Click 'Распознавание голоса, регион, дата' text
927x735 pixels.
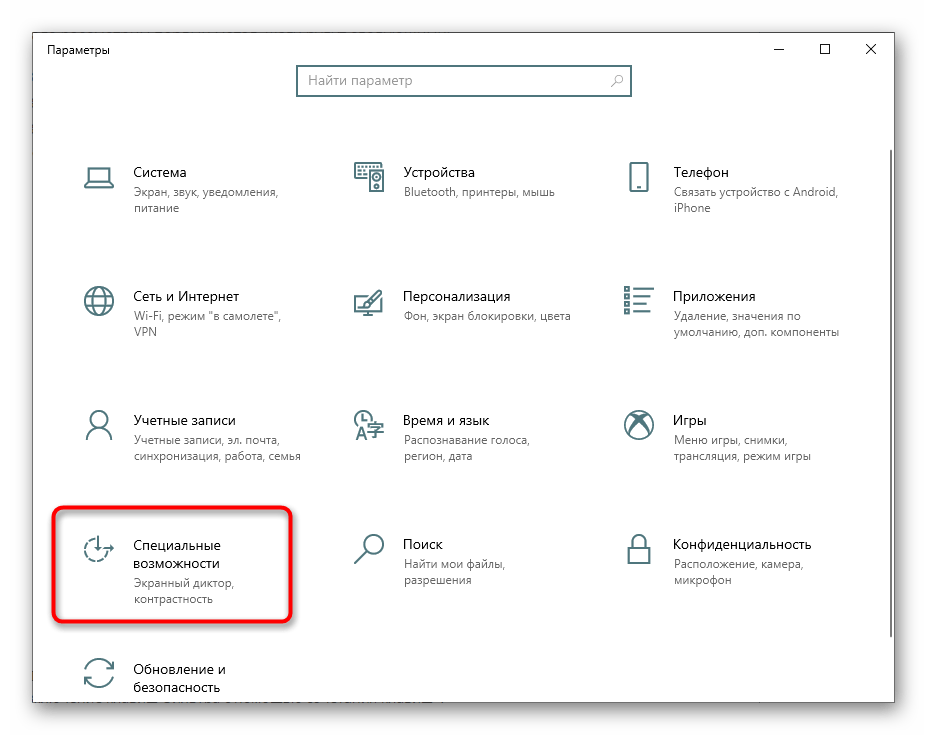pos(466,448)
